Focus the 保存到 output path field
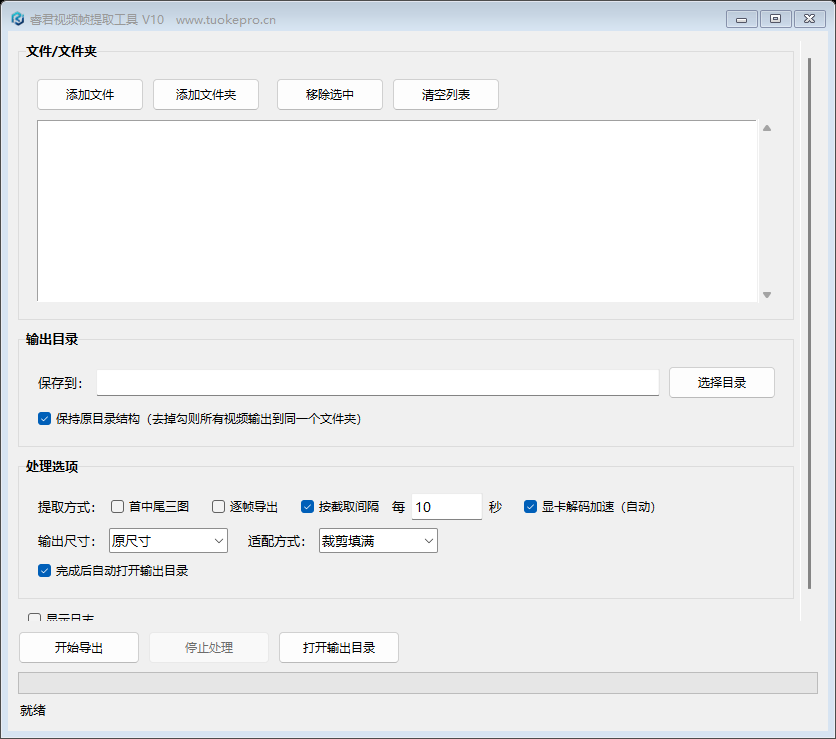836x739 pixels. tap(377, 383)
